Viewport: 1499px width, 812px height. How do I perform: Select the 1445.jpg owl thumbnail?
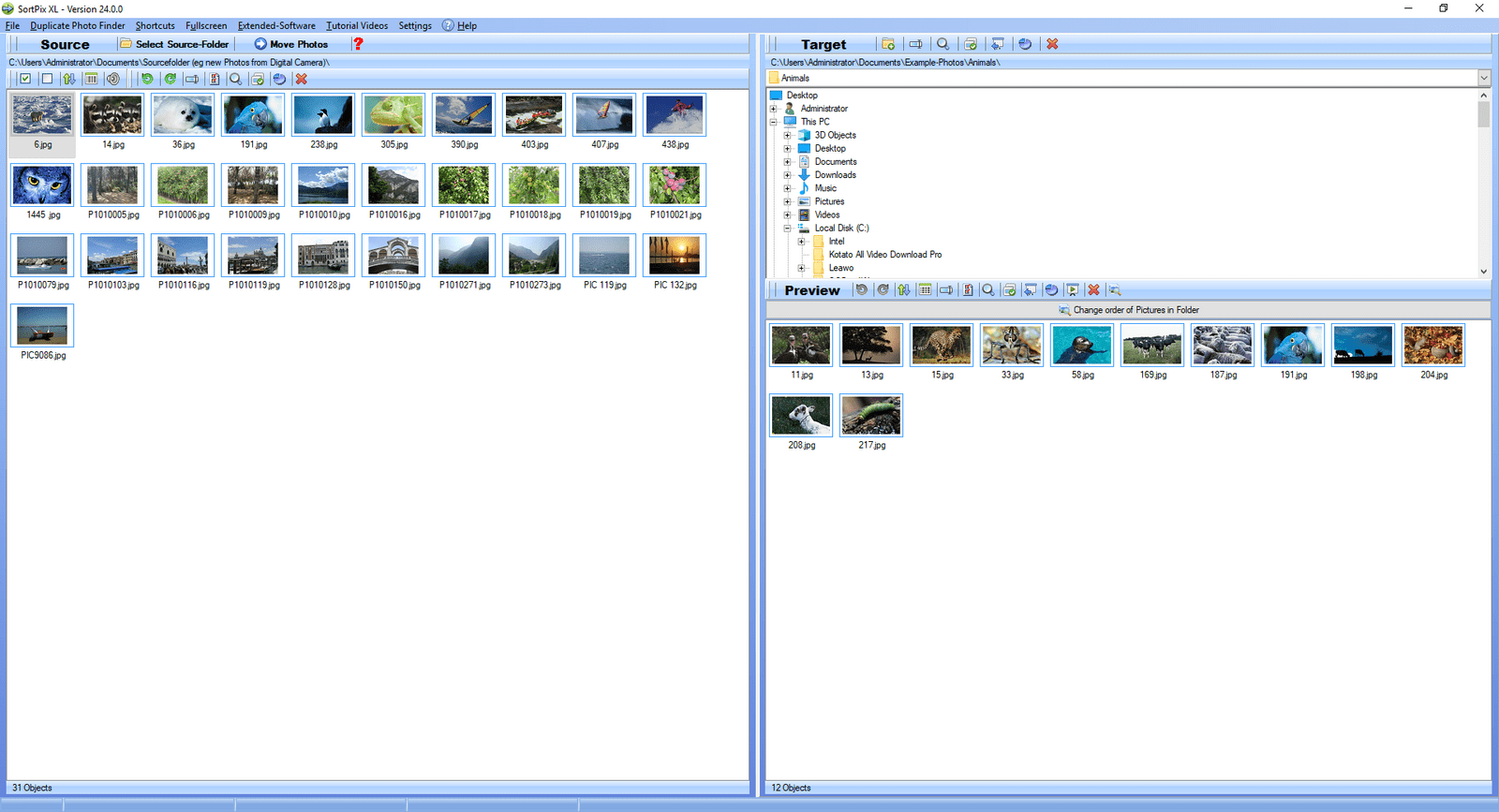pyautogui.click(x=42, y=186)
